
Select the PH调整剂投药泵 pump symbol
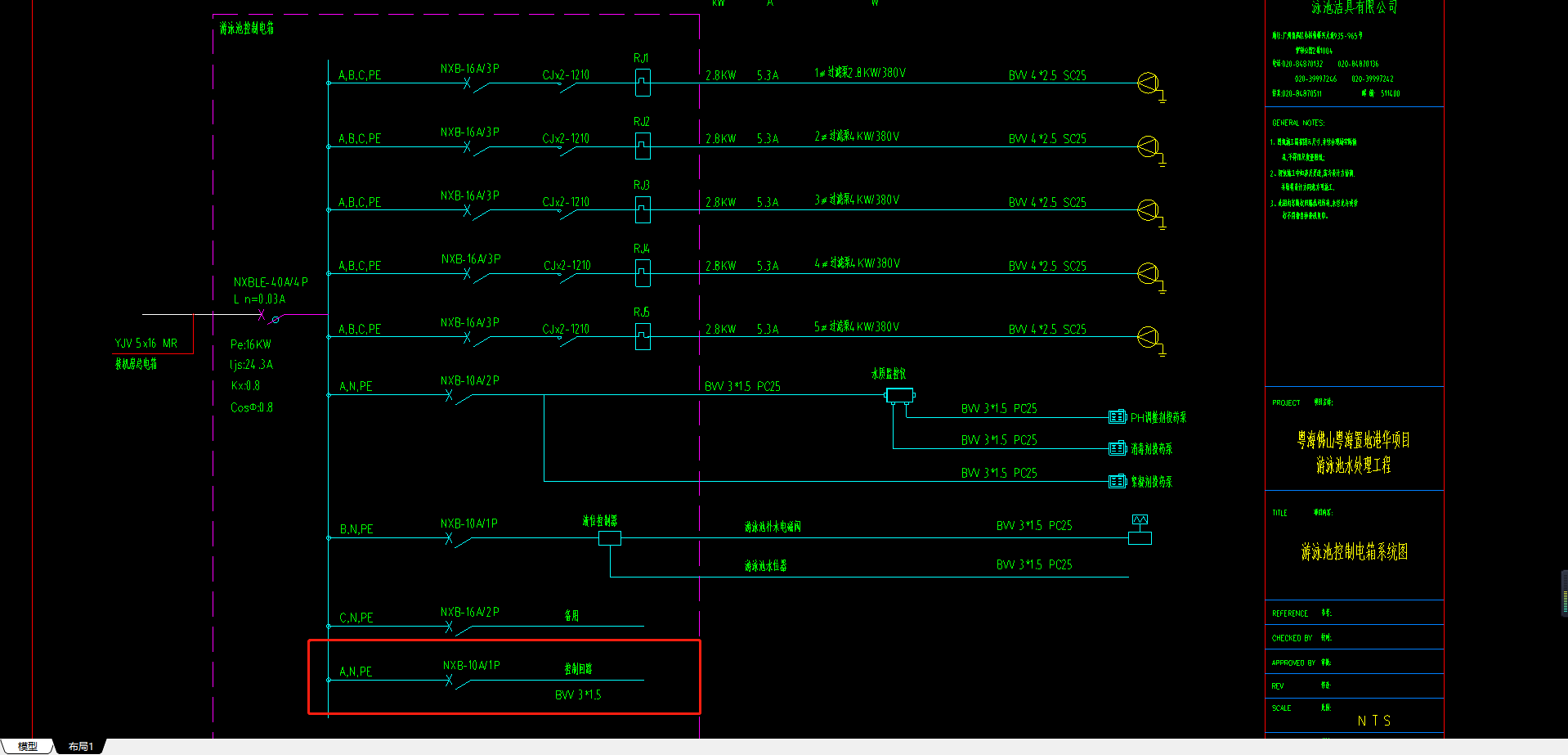point(1118,417)
